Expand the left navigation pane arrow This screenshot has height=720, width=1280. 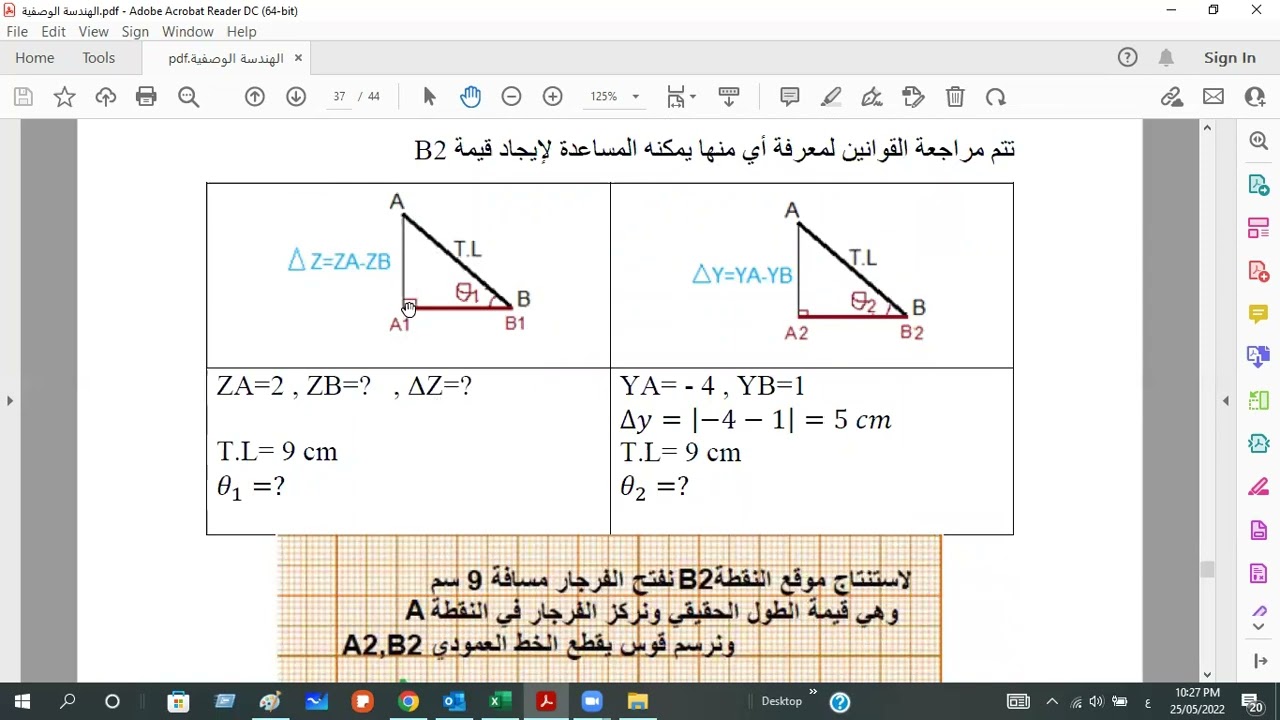pos(10,401)
